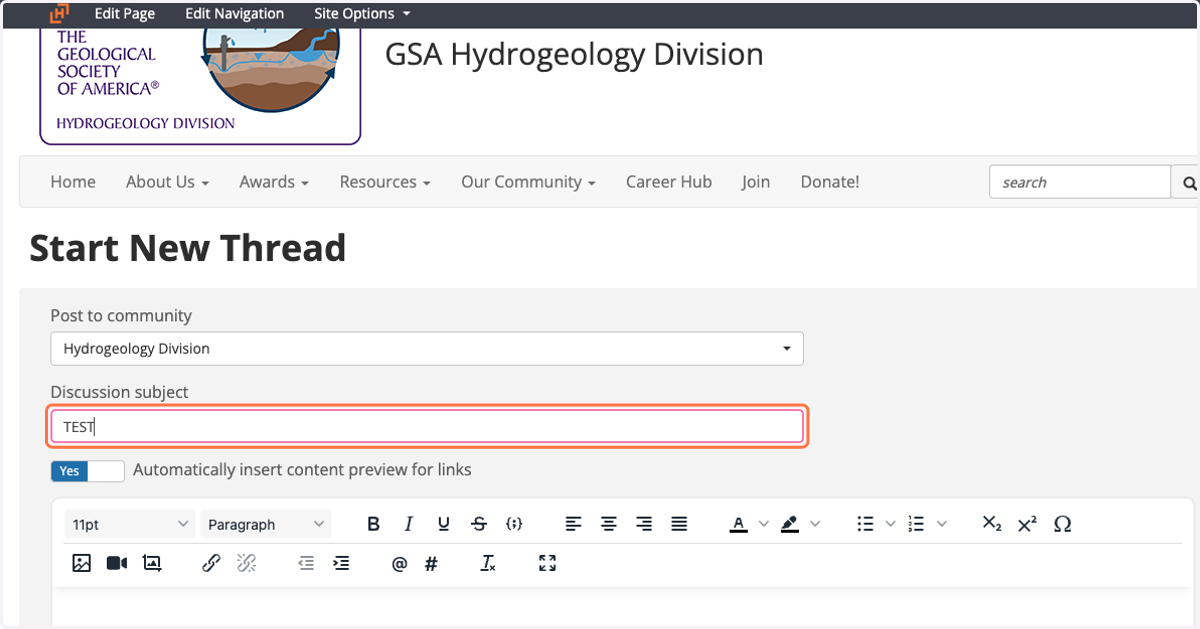
Task: Open the text color picker arrow
Action: tap(764, 524)
